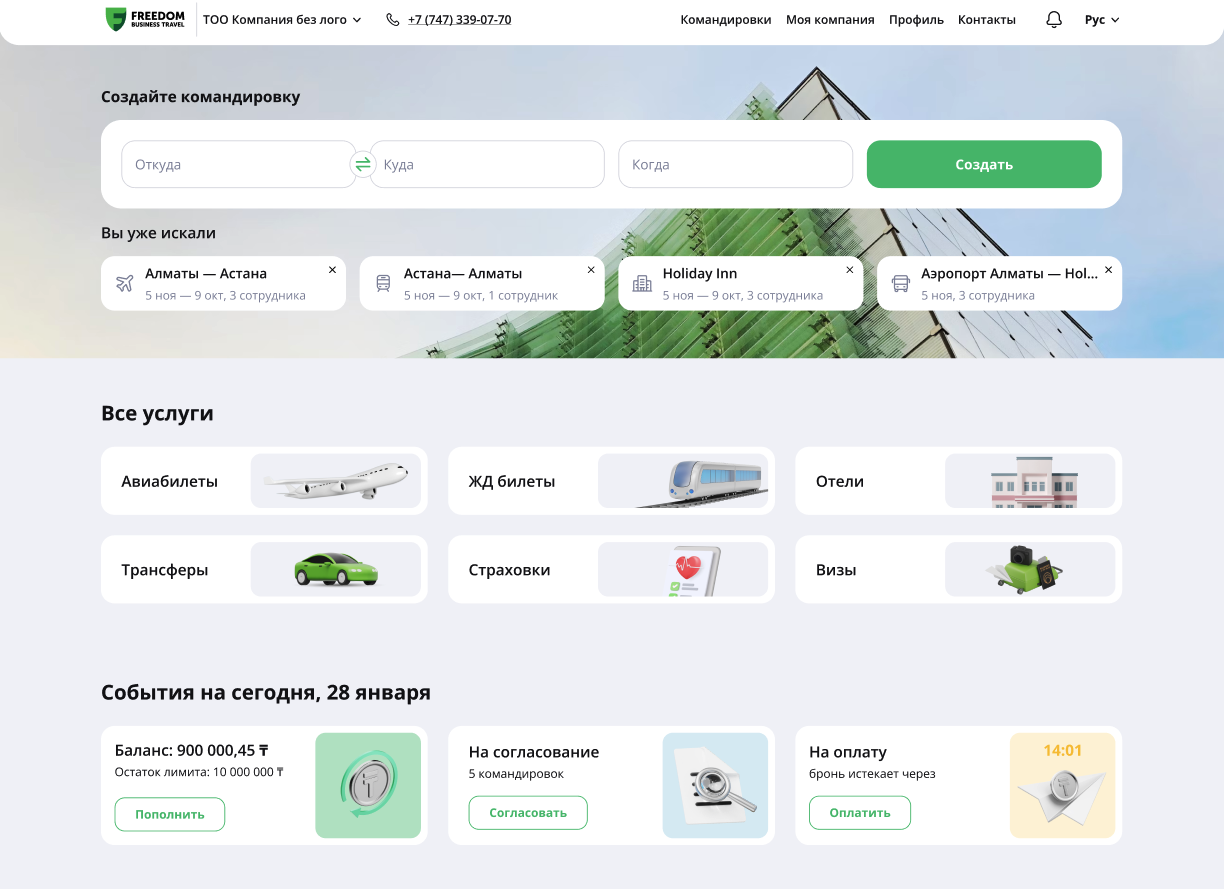Swap origin and destination fields
The height and width of the screenshot is (889, 1224).
coord(363,164)
